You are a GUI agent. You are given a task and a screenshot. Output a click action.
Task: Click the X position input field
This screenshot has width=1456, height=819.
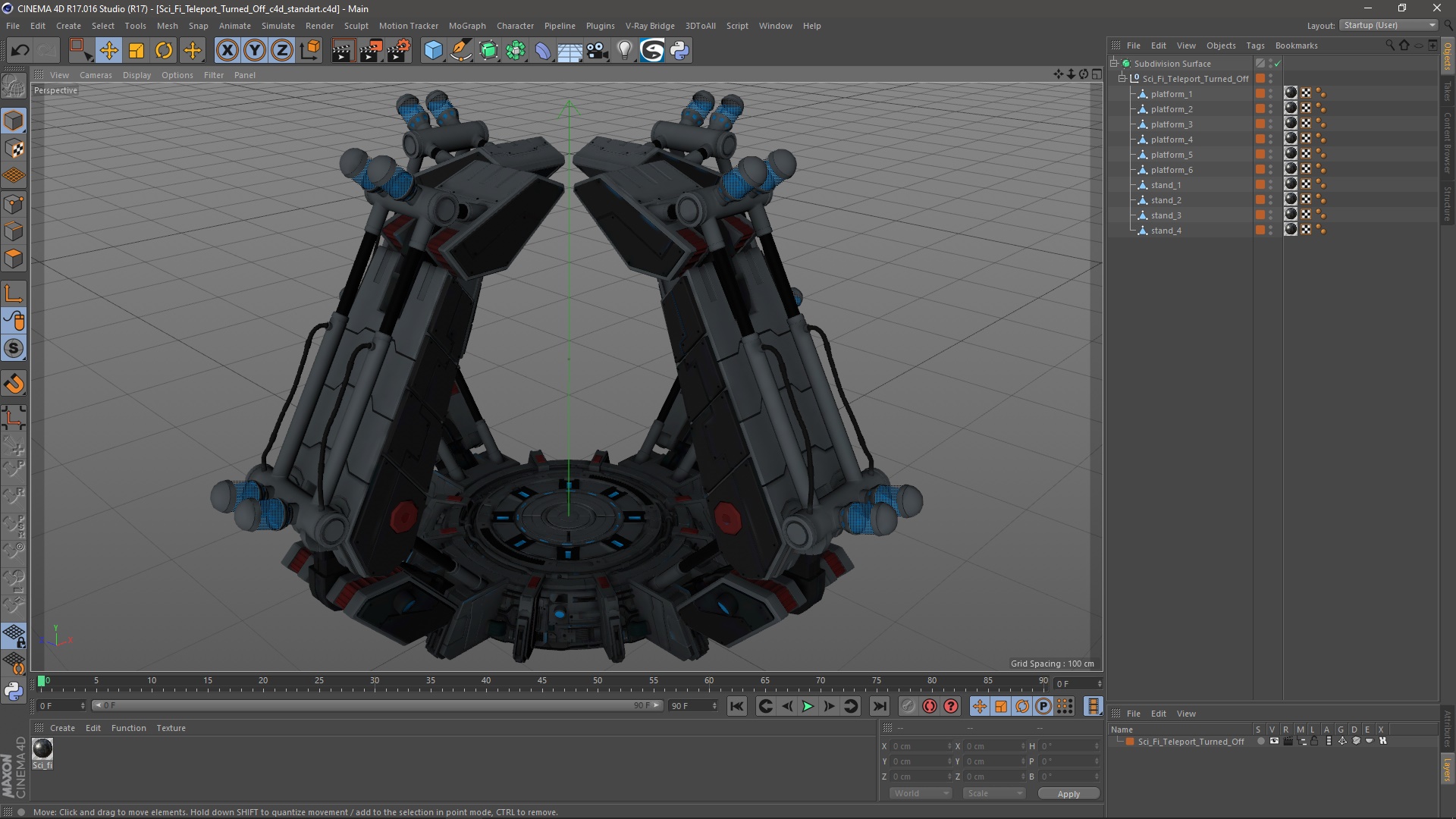(x=921, y=746)
